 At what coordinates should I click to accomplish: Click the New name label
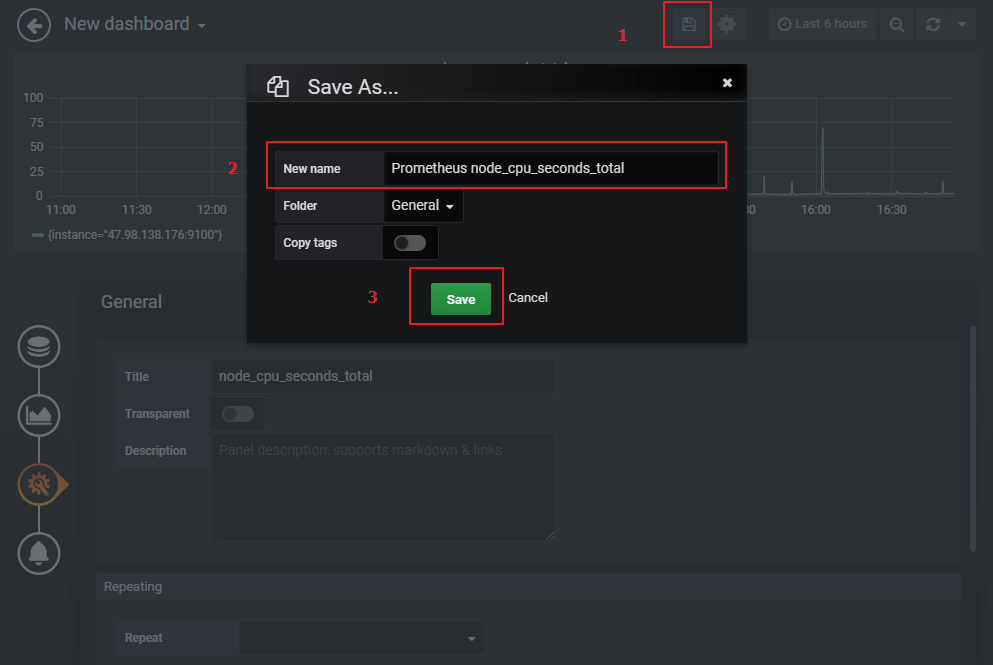click(x=312, y=169)
